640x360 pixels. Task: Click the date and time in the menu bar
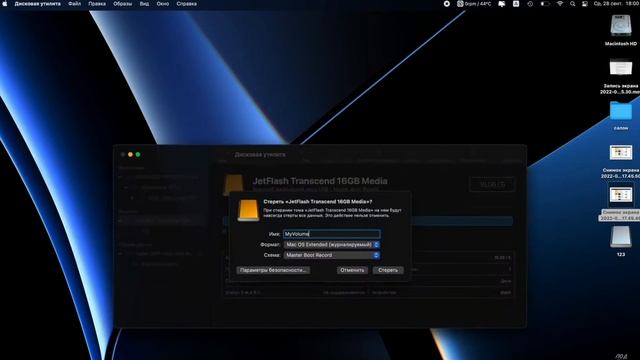617,4
